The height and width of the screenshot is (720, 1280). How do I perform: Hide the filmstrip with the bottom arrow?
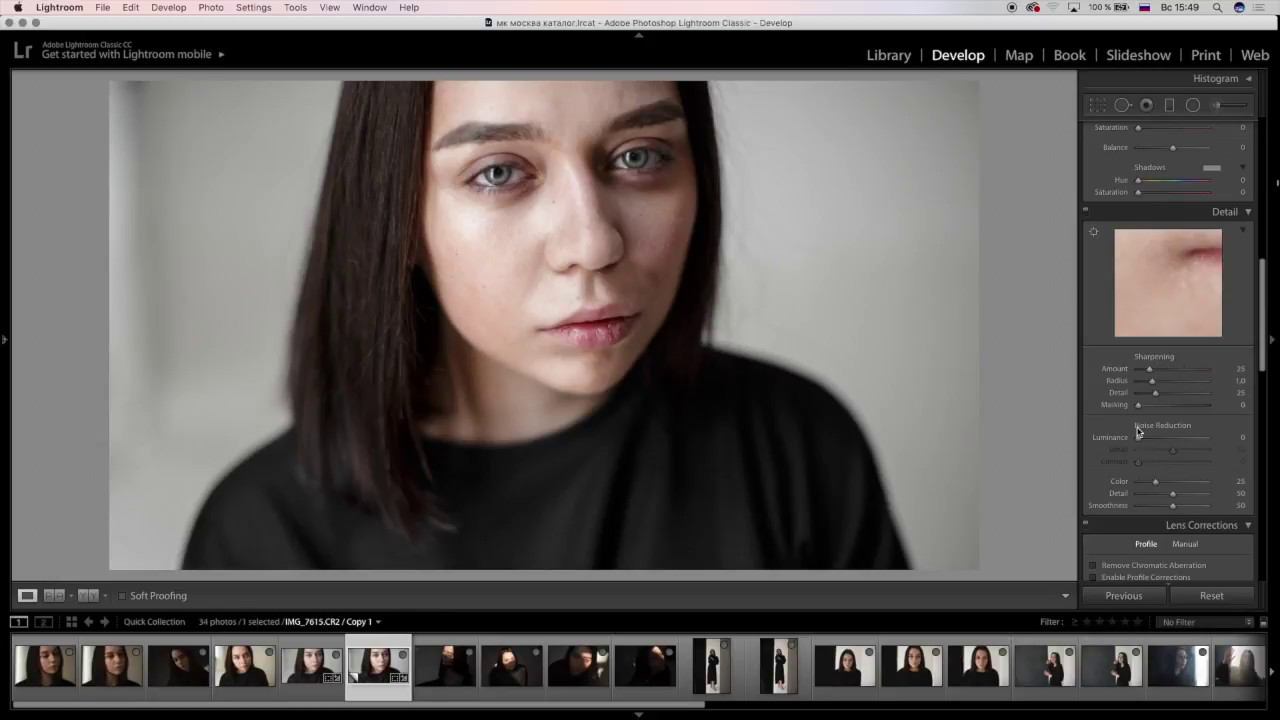coord(639,714)
